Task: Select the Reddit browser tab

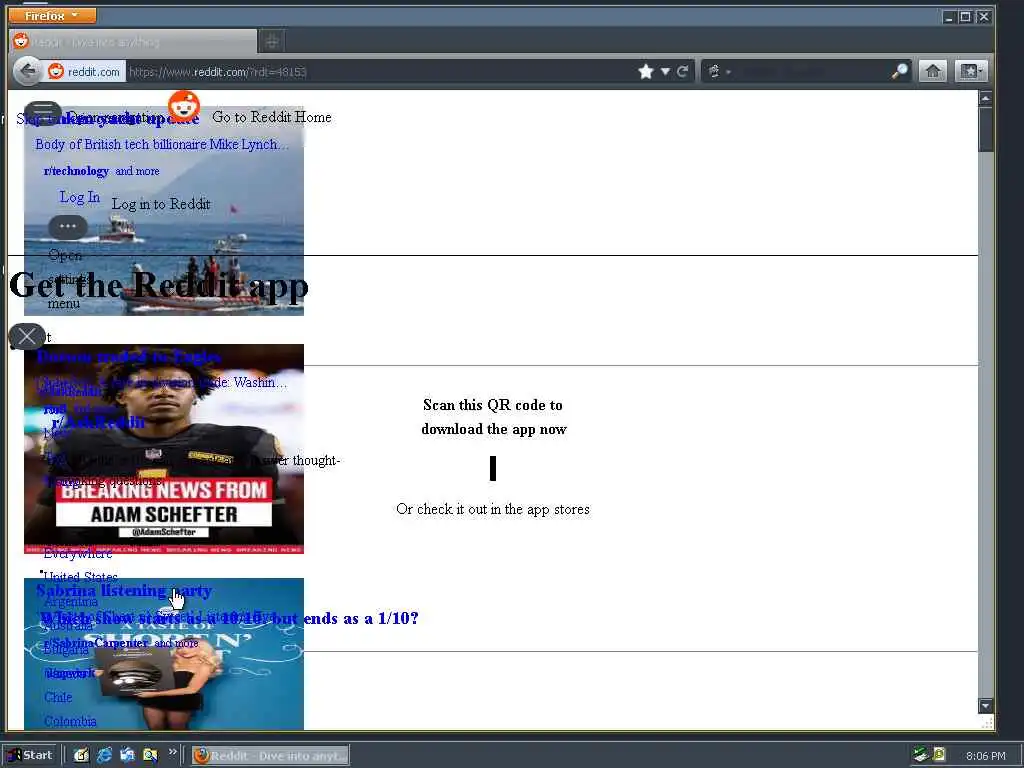Action: [133, 42]
